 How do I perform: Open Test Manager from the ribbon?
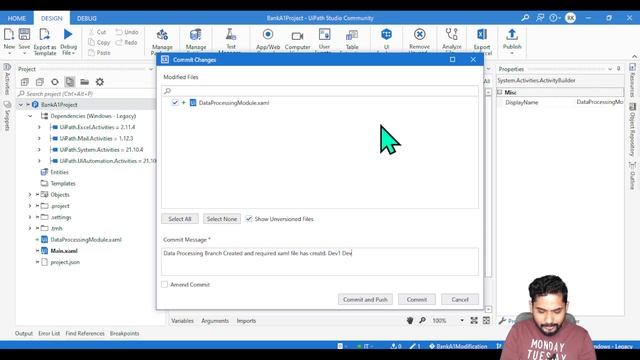tap(231, 35)
